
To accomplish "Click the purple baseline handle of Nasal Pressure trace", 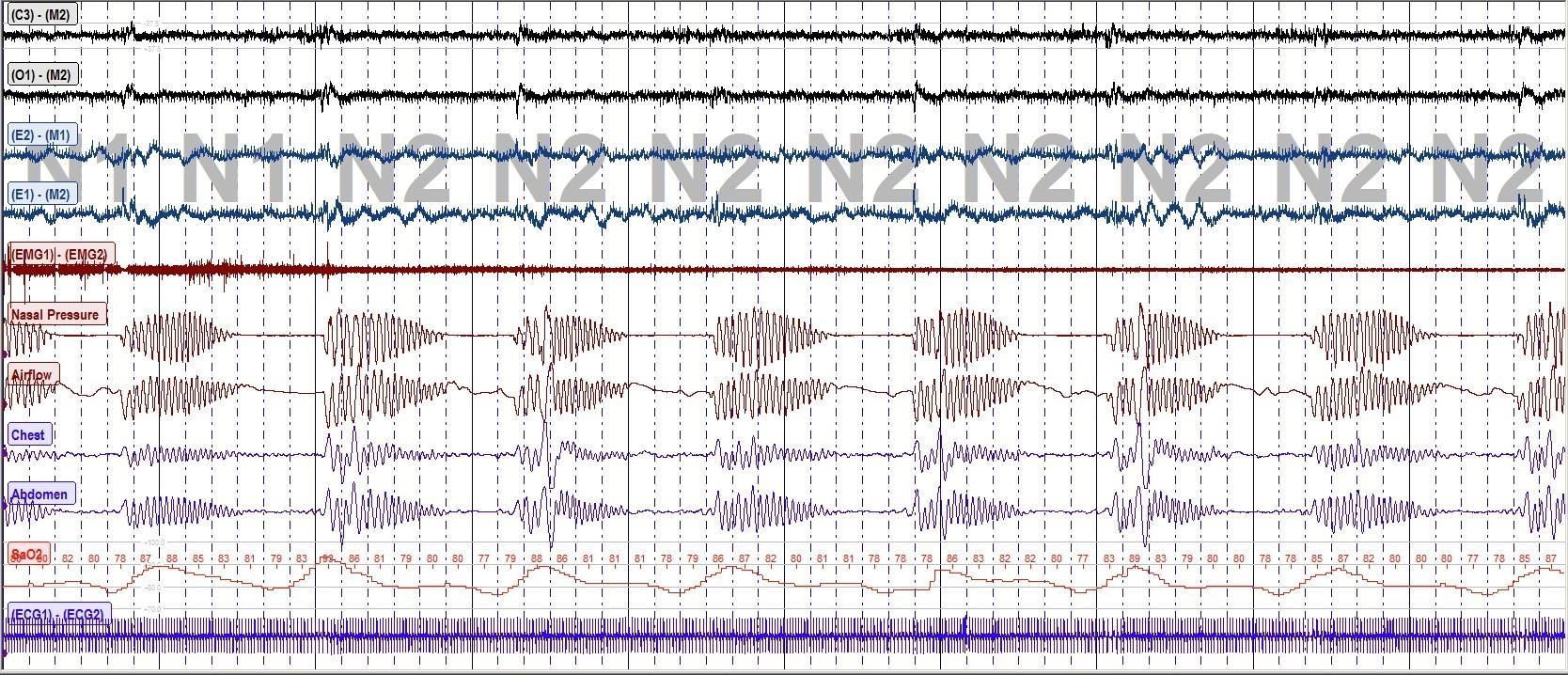I will coord(5,353).
